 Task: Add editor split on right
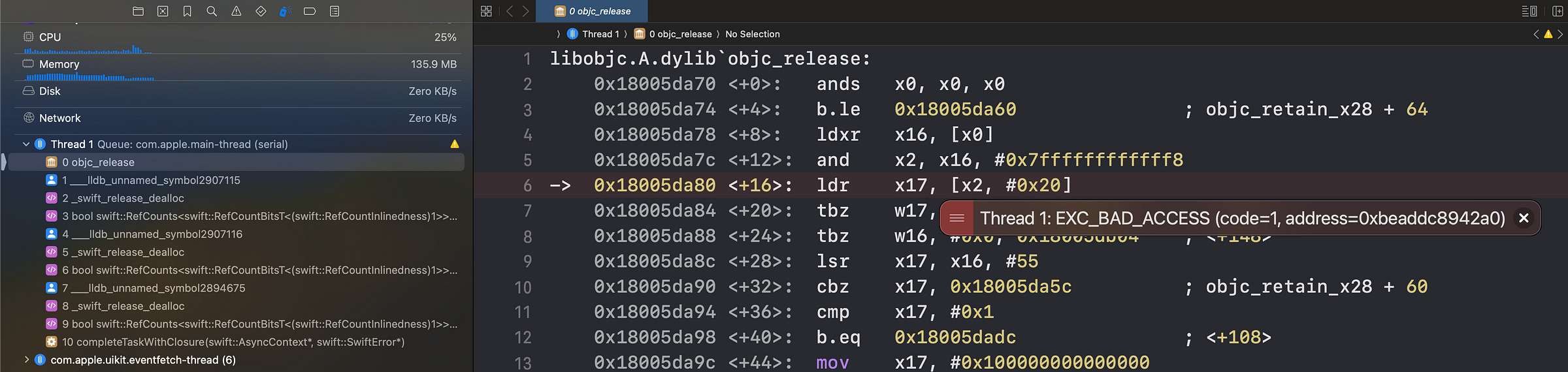(x=1558, y=11)
